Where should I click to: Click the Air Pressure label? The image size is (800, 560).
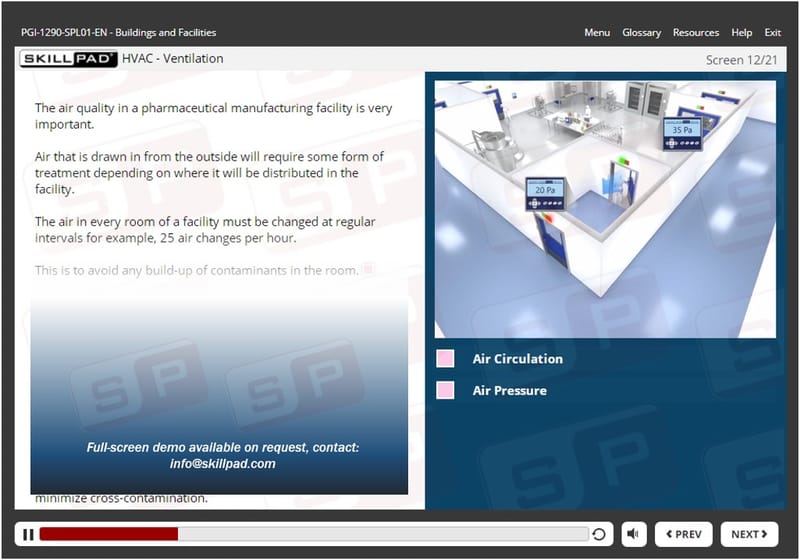(x=509, y=390)
